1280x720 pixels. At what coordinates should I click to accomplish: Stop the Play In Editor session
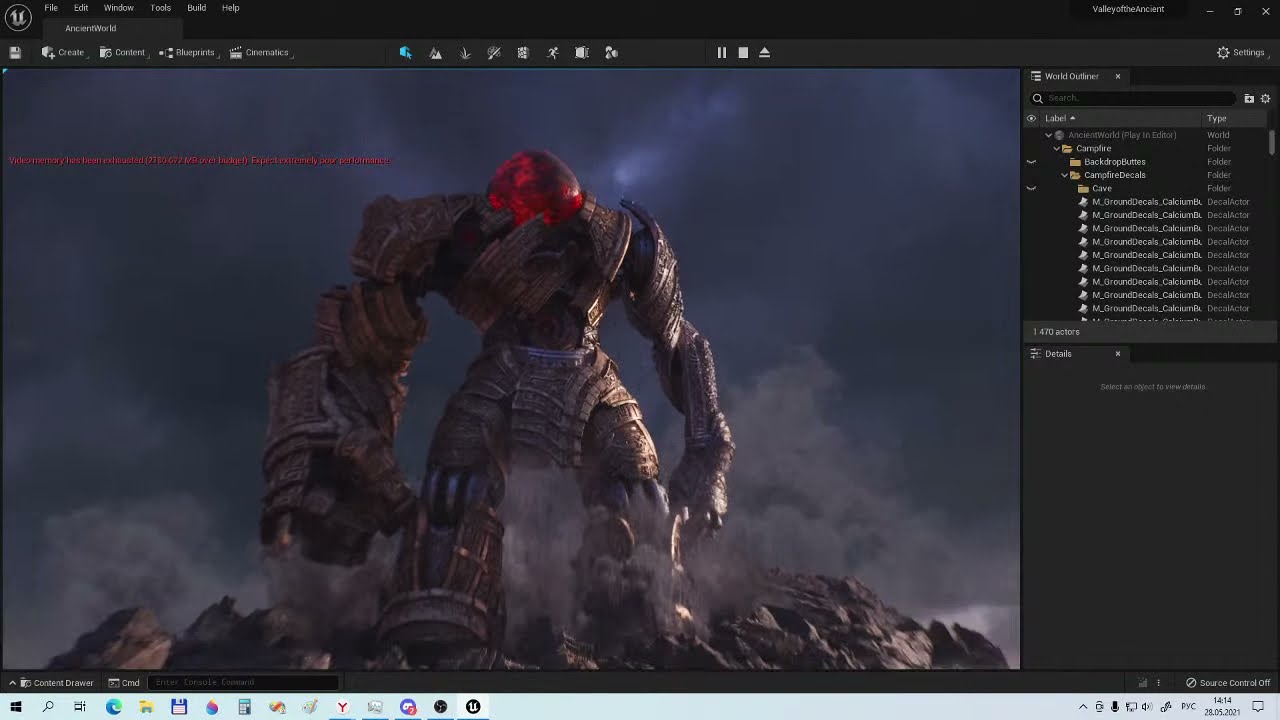(743, 53)
